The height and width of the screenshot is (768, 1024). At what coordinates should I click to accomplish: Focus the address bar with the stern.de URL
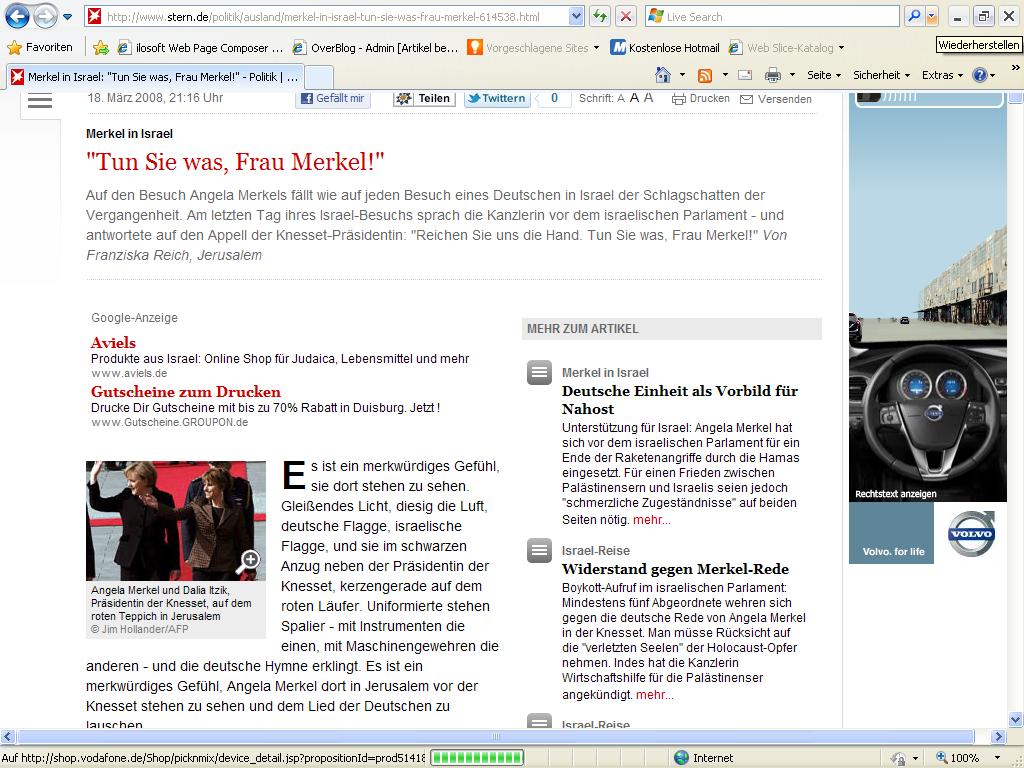(326, 16)
